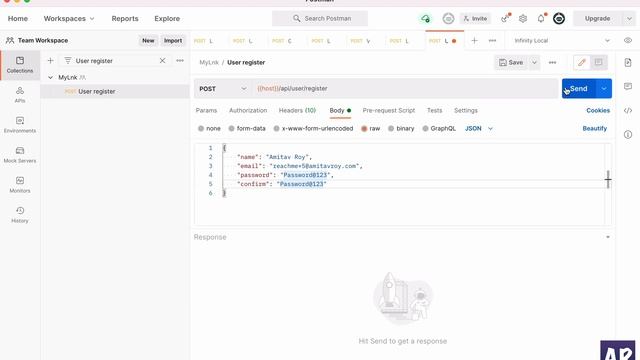
Task: Click the Upgrade button
Action: coord(598,18)
